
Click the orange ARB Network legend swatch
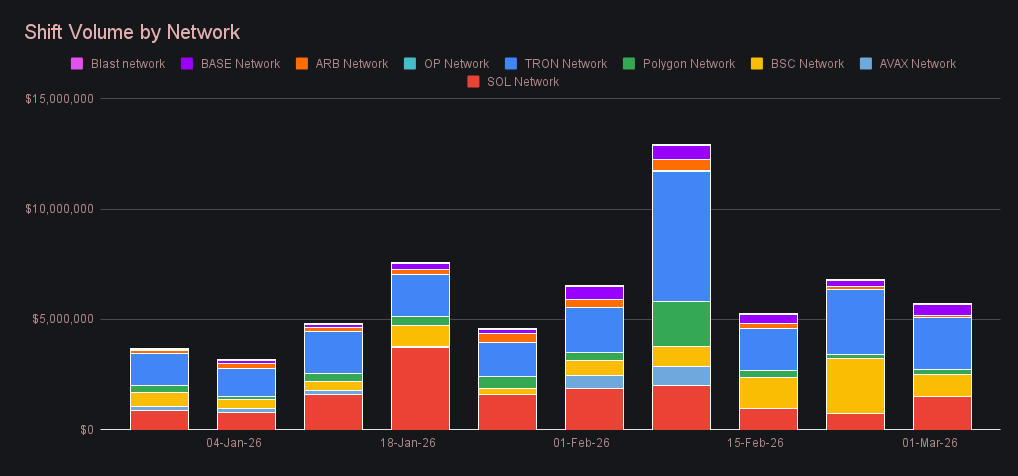pos(302,64)
